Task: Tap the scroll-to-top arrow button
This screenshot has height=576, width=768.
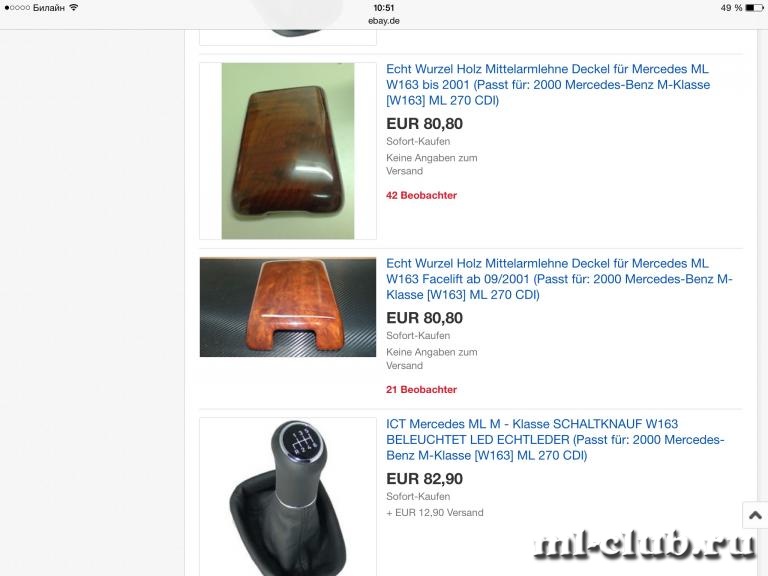Action: click(x=755, y=515)
